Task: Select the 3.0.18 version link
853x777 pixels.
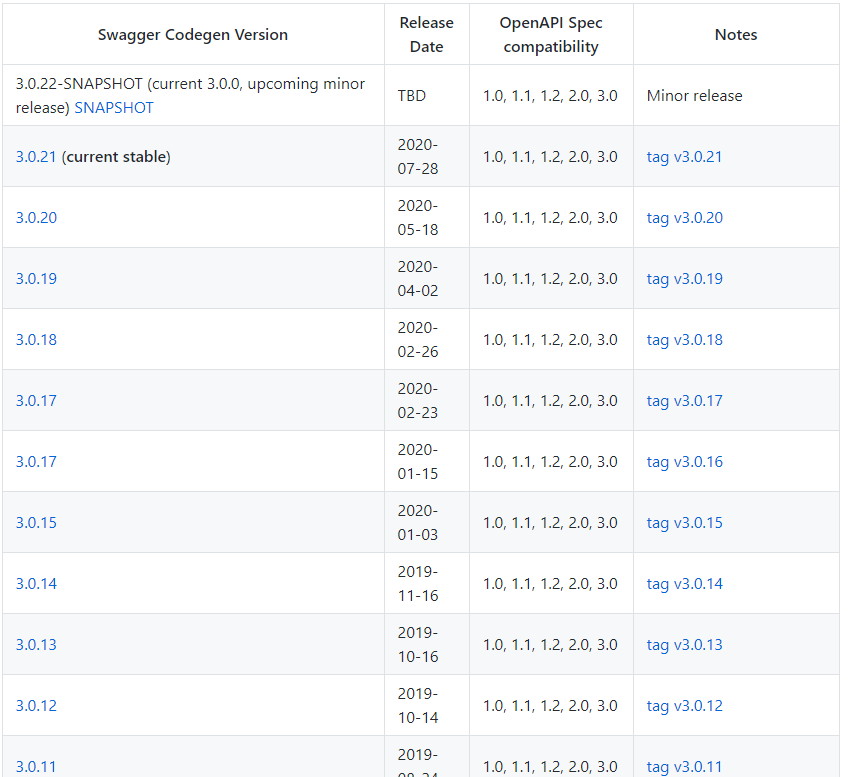Action: [x=36, y=340]
